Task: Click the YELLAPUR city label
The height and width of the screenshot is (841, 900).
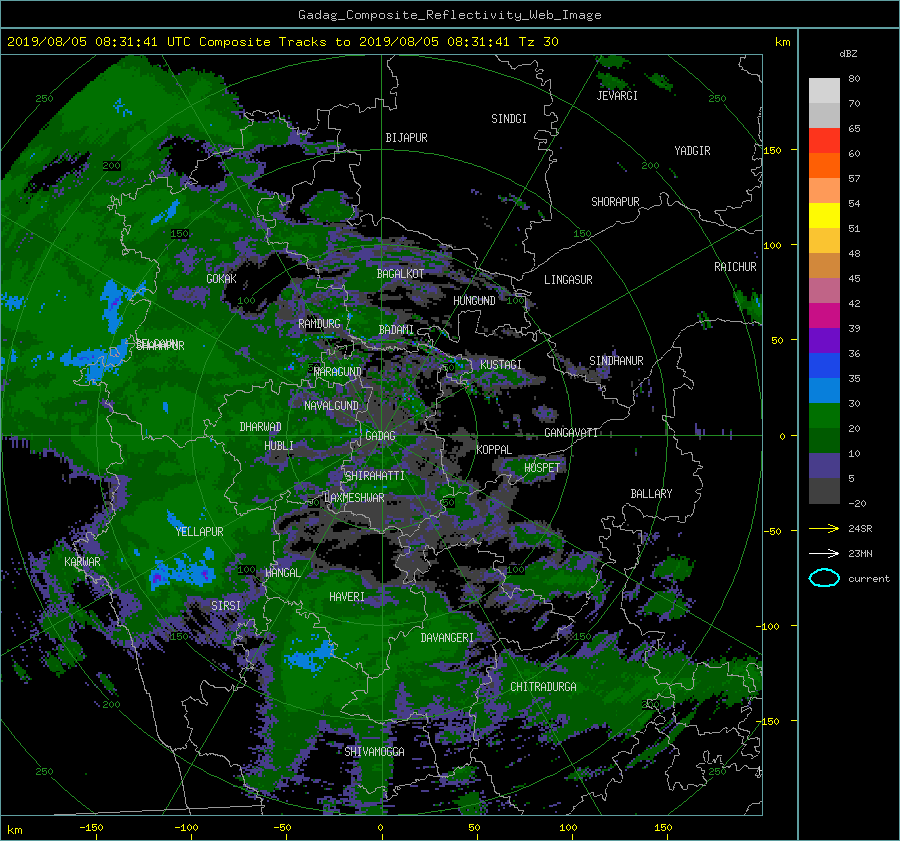Action: pos(199,532)
